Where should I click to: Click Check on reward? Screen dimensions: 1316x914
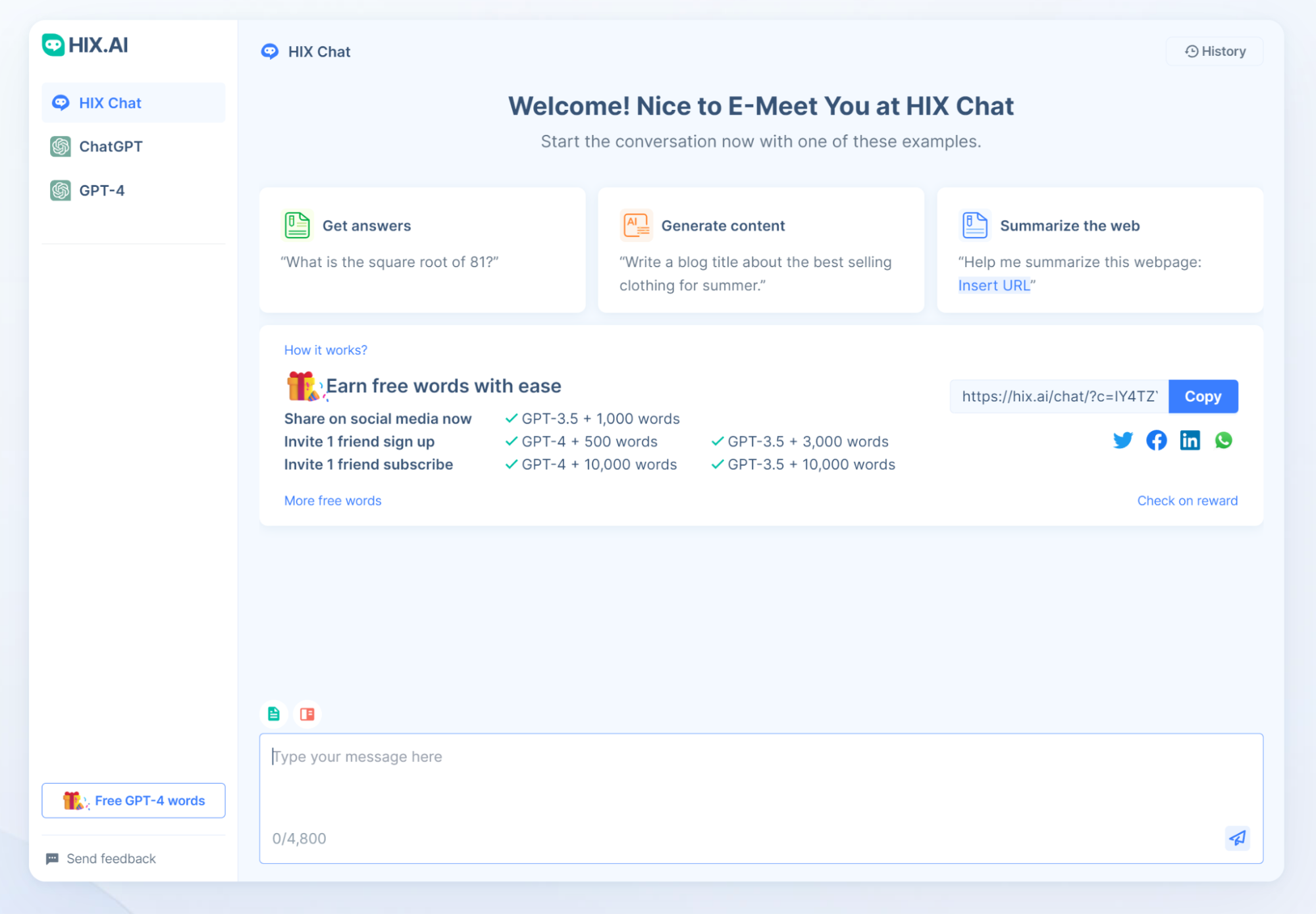(1187, 500)
